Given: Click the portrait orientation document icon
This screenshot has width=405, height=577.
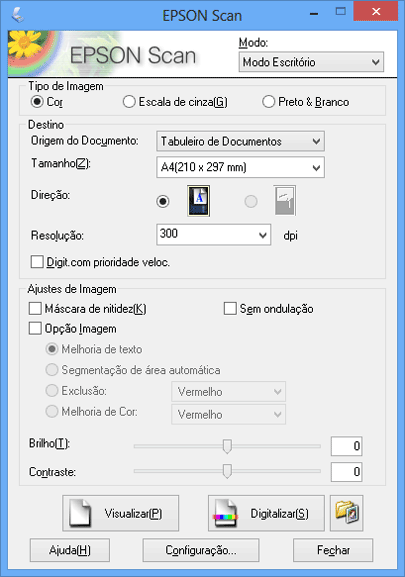Looking at the screenshot, I should (198, 201).
